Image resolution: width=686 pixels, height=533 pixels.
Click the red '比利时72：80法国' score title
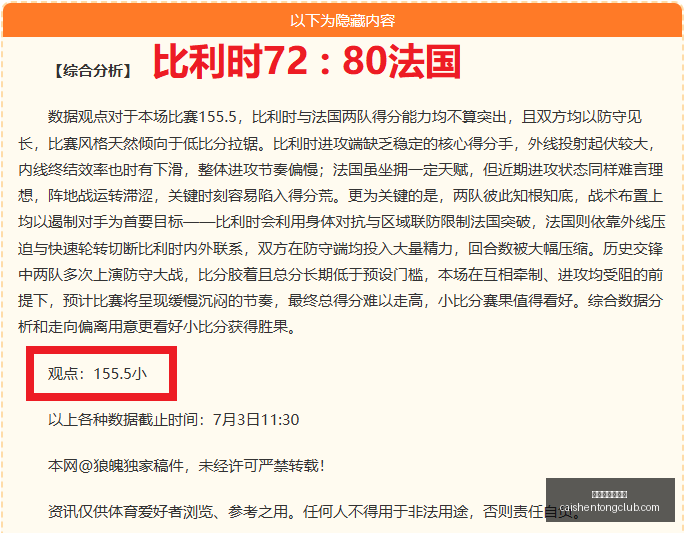point(307,62)
